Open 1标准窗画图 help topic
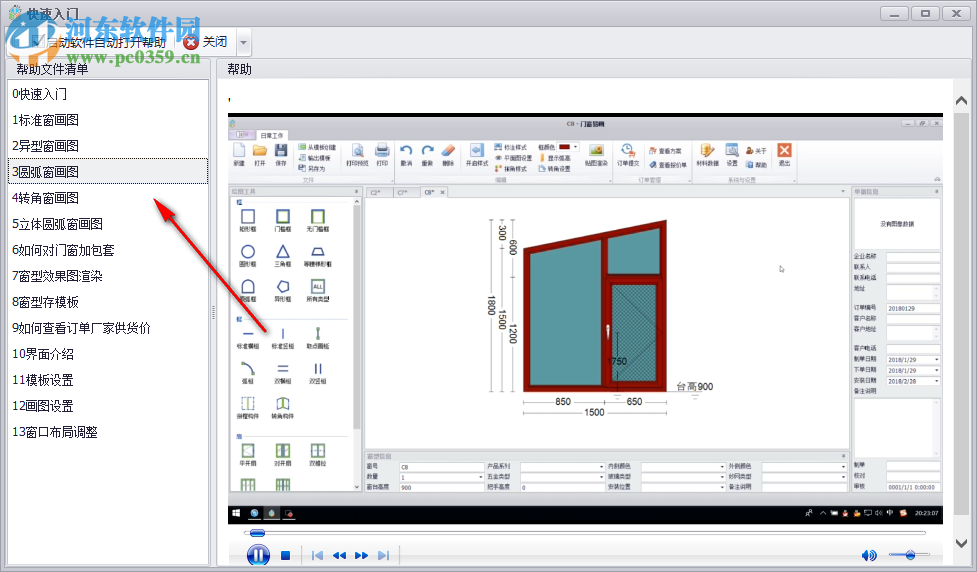The width and height of the screenshot is (977, 572). pyautogui.click(x=108, y=120)
